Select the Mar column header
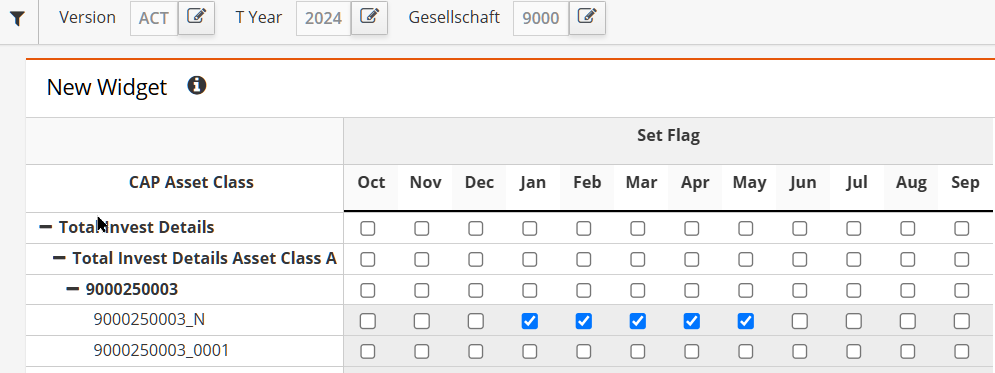 (641, 183)
